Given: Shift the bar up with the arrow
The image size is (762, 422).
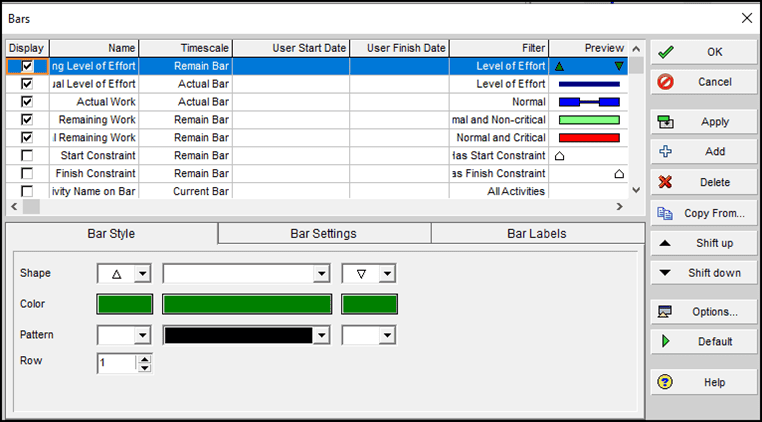Looking at the screenshot, I should coord(666,243).
